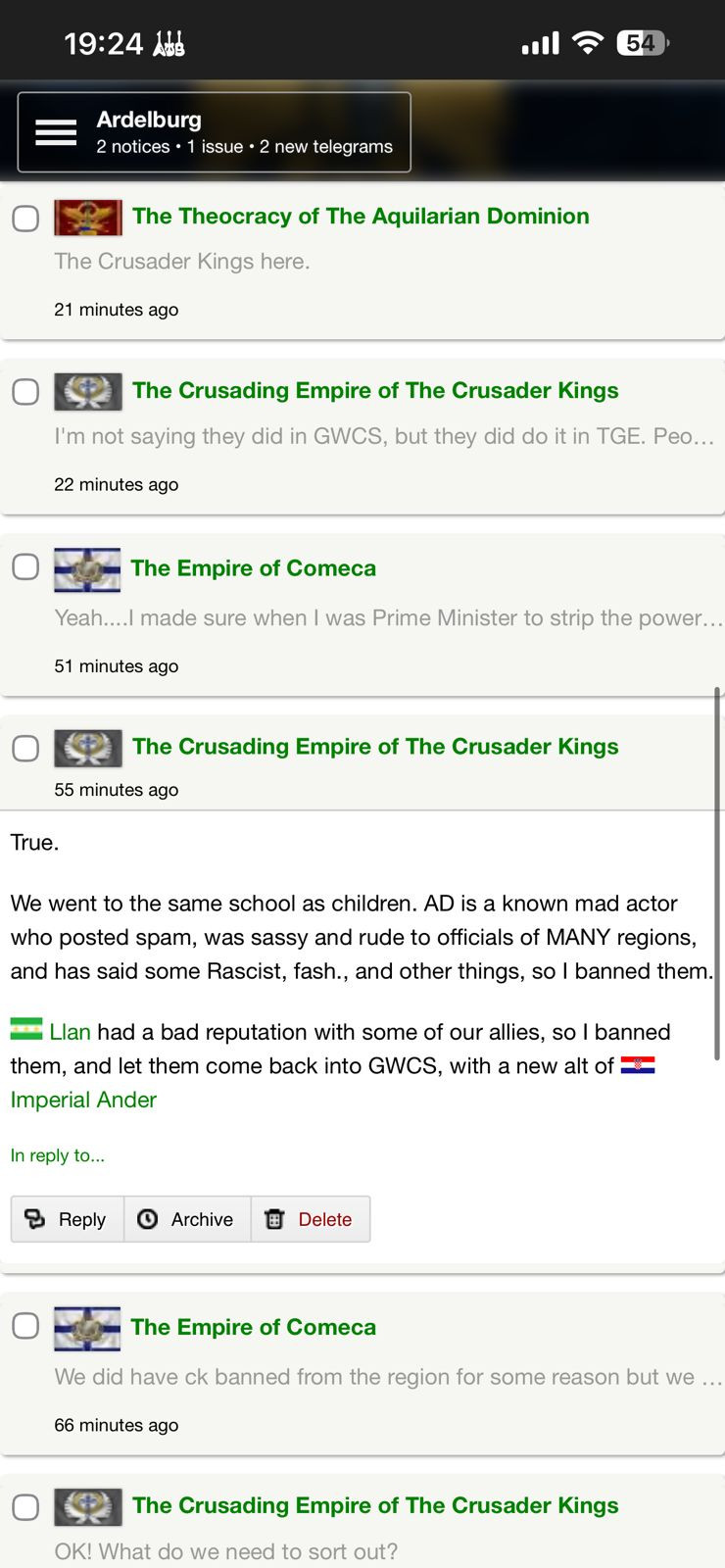Image resolution: width=725 pixels, height=1568 pixels.
Task: Click the Delete trash icon
Action: [275, 1219]
